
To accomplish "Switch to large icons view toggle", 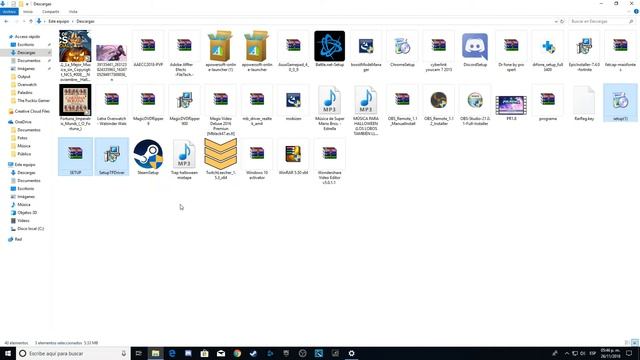I will click(x=635, y=342).
